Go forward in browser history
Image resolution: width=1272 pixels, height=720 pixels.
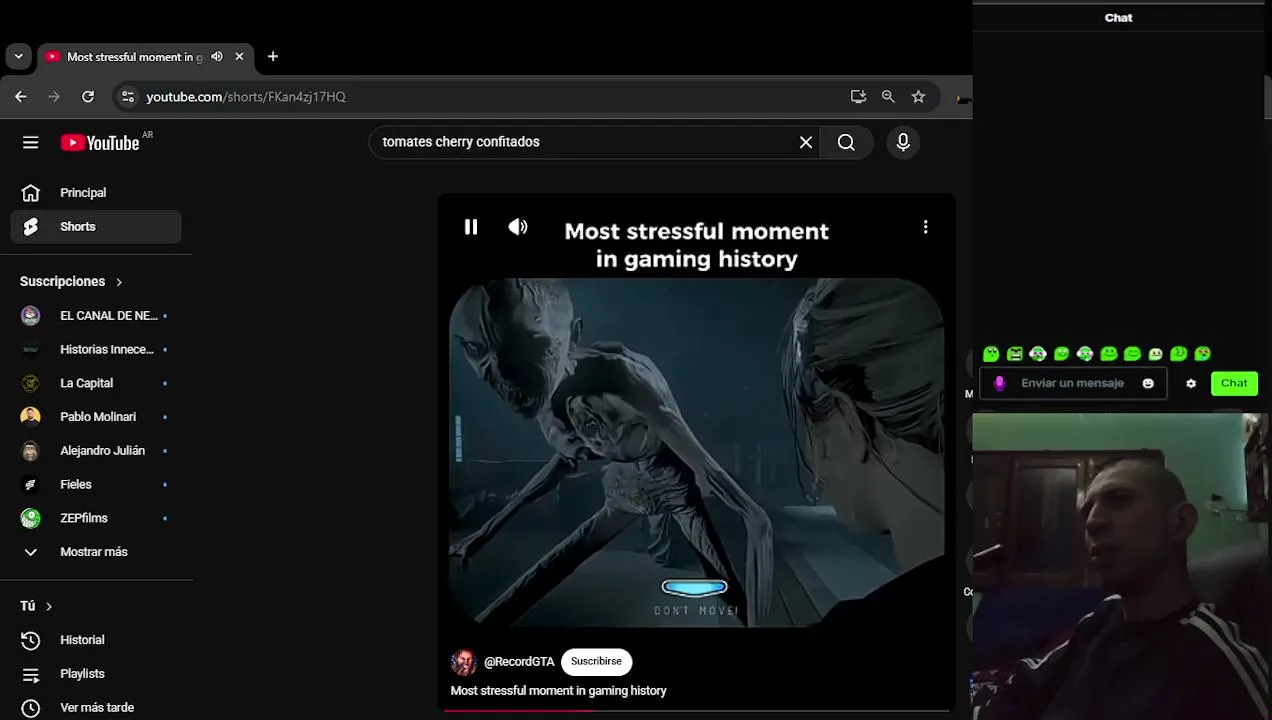coord(54,97)
